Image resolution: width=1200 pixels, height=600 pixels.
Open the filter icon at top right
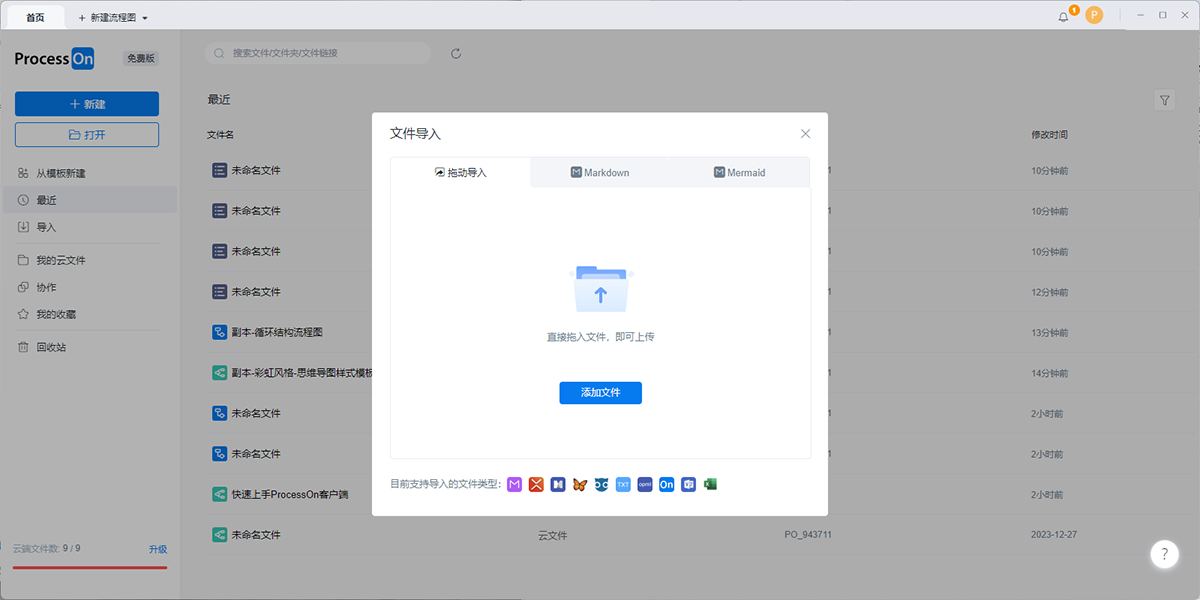click(x=1164, y=100)
